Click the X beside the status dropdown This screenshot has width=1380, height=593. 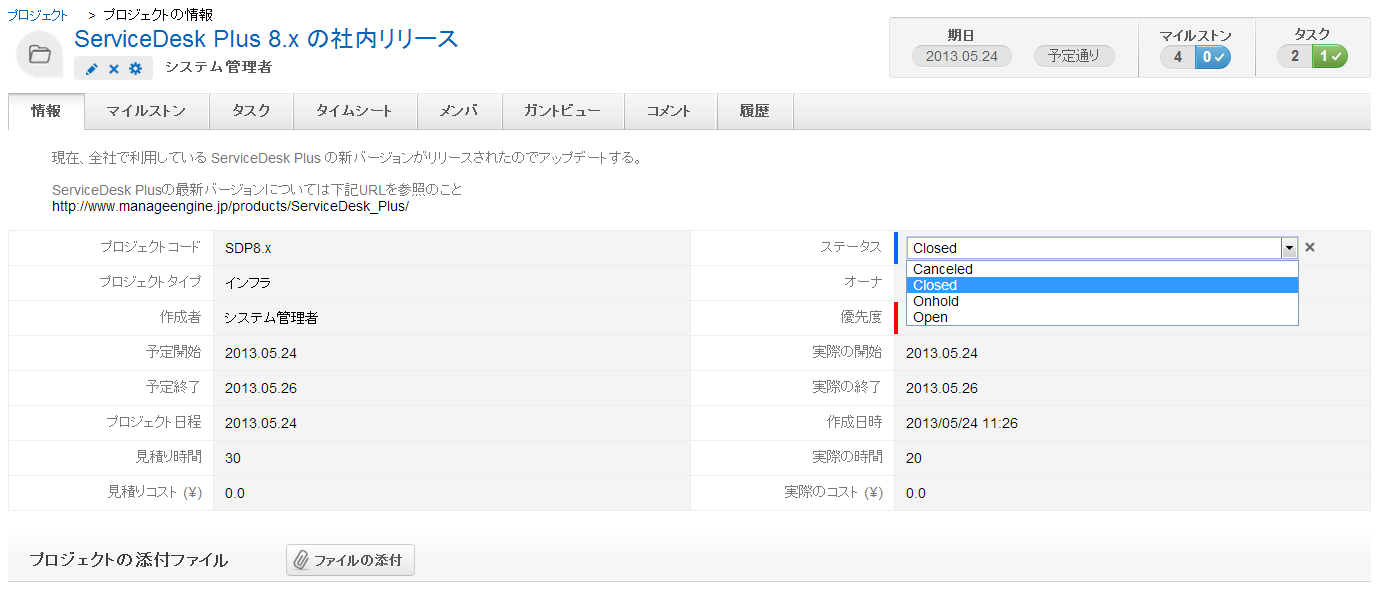click(x=1310, y=247)
